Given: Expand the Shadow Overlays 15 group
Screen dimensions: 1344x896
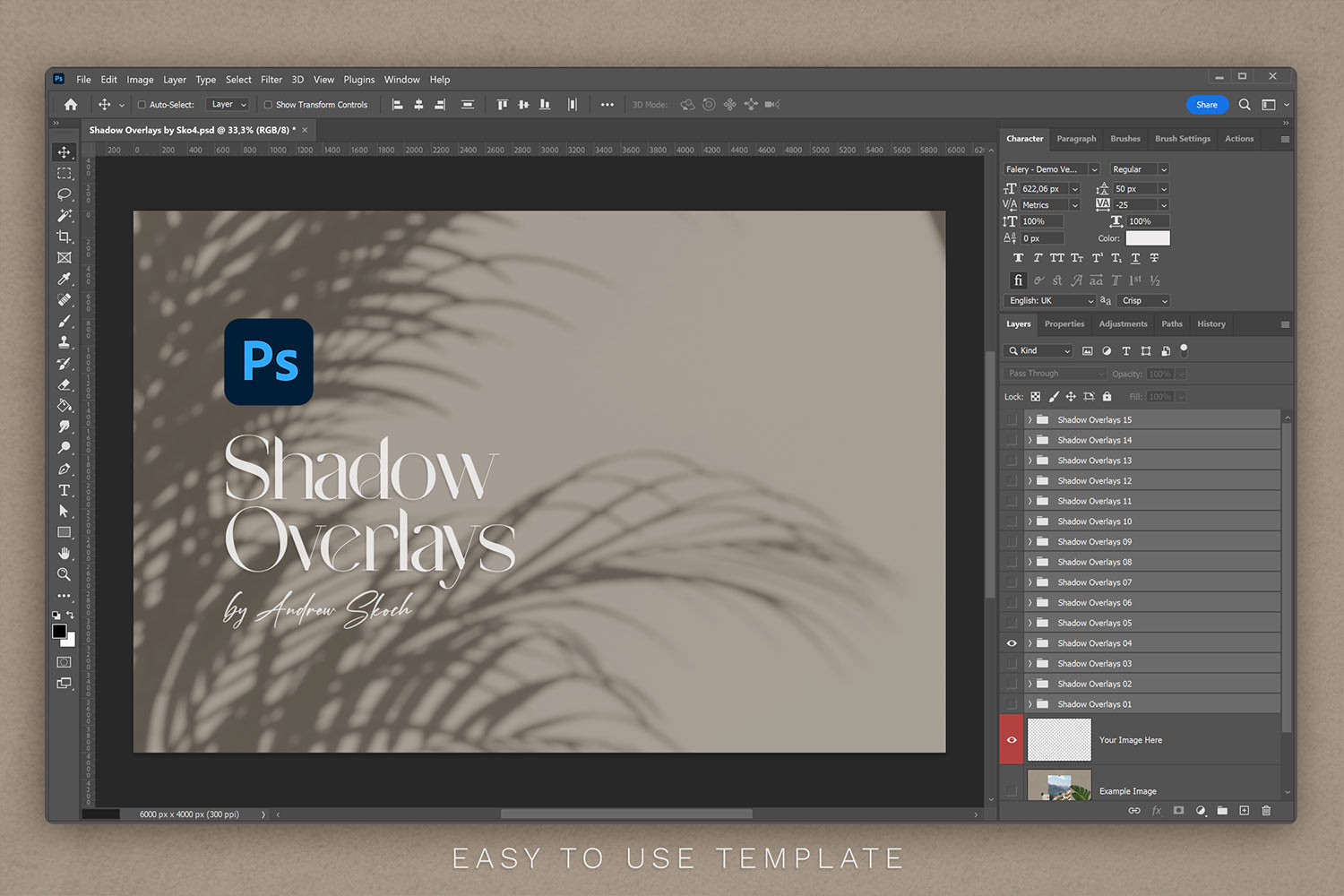Looking at the screenshot, I should point(1030,418).
